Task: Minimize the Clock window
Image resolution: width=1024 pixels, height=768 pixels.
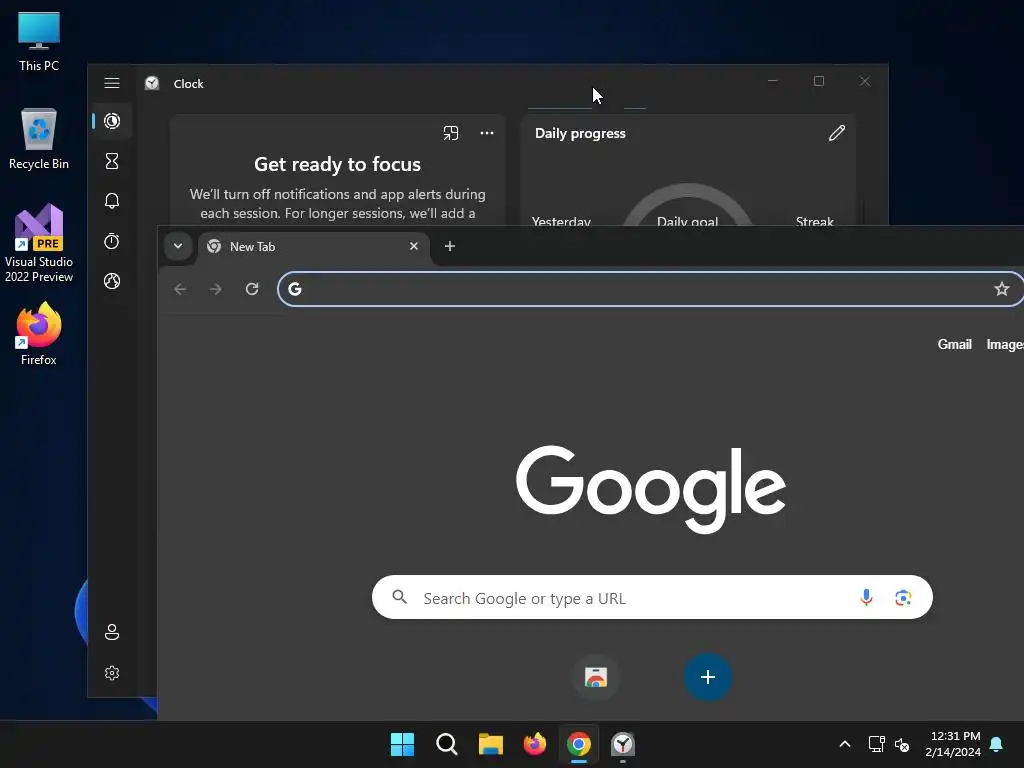Action: tap(773, 81)
